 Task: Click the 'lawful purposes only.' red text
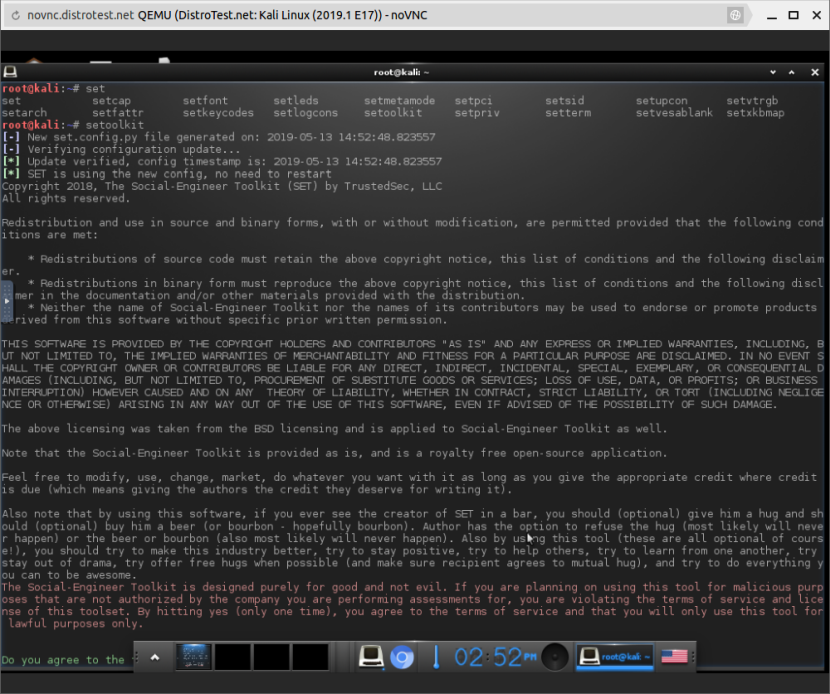[x=76, y=624]
